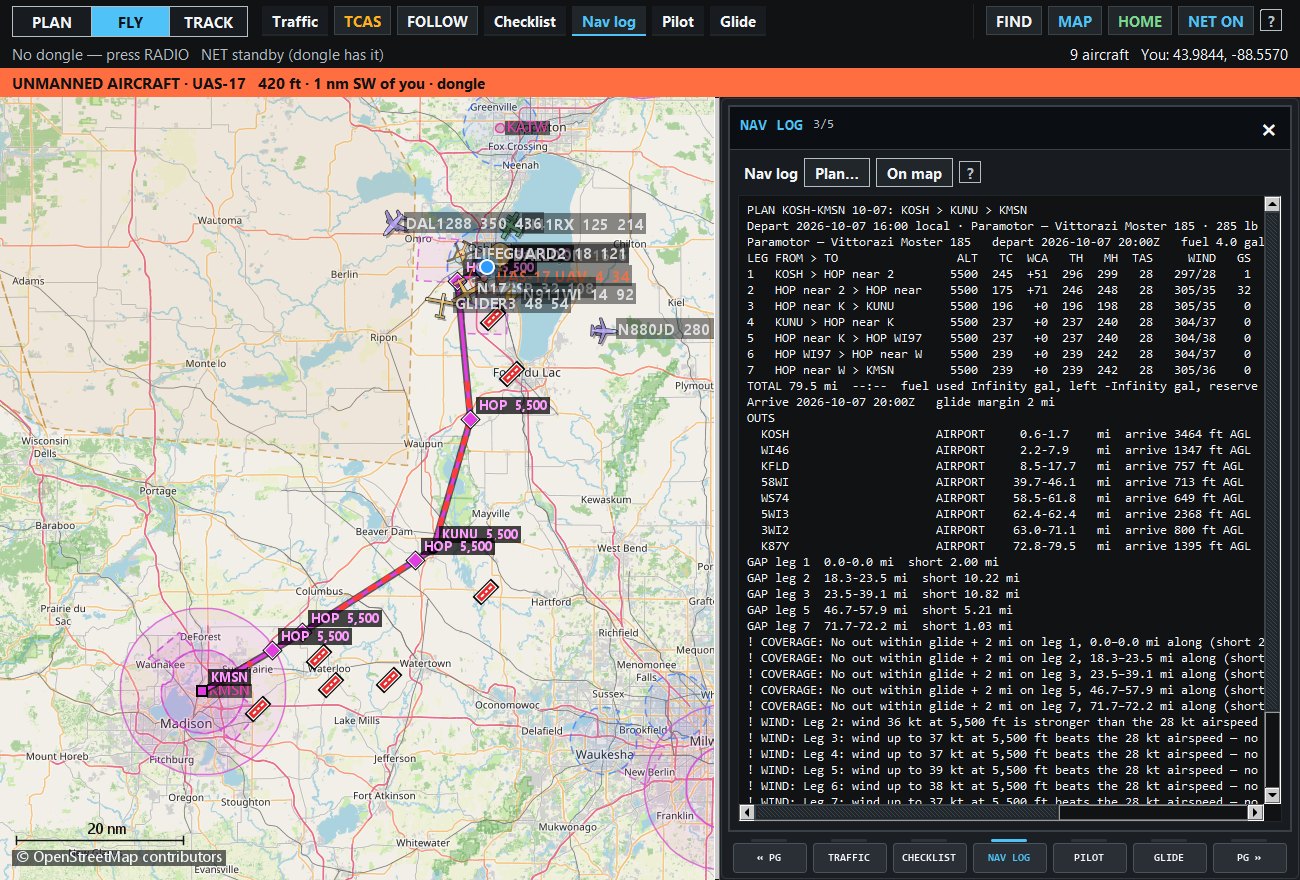The width and height of the screenshot is (1300, 880).
Task: Open the top bar help question mark
Action: coord(1271,21)
